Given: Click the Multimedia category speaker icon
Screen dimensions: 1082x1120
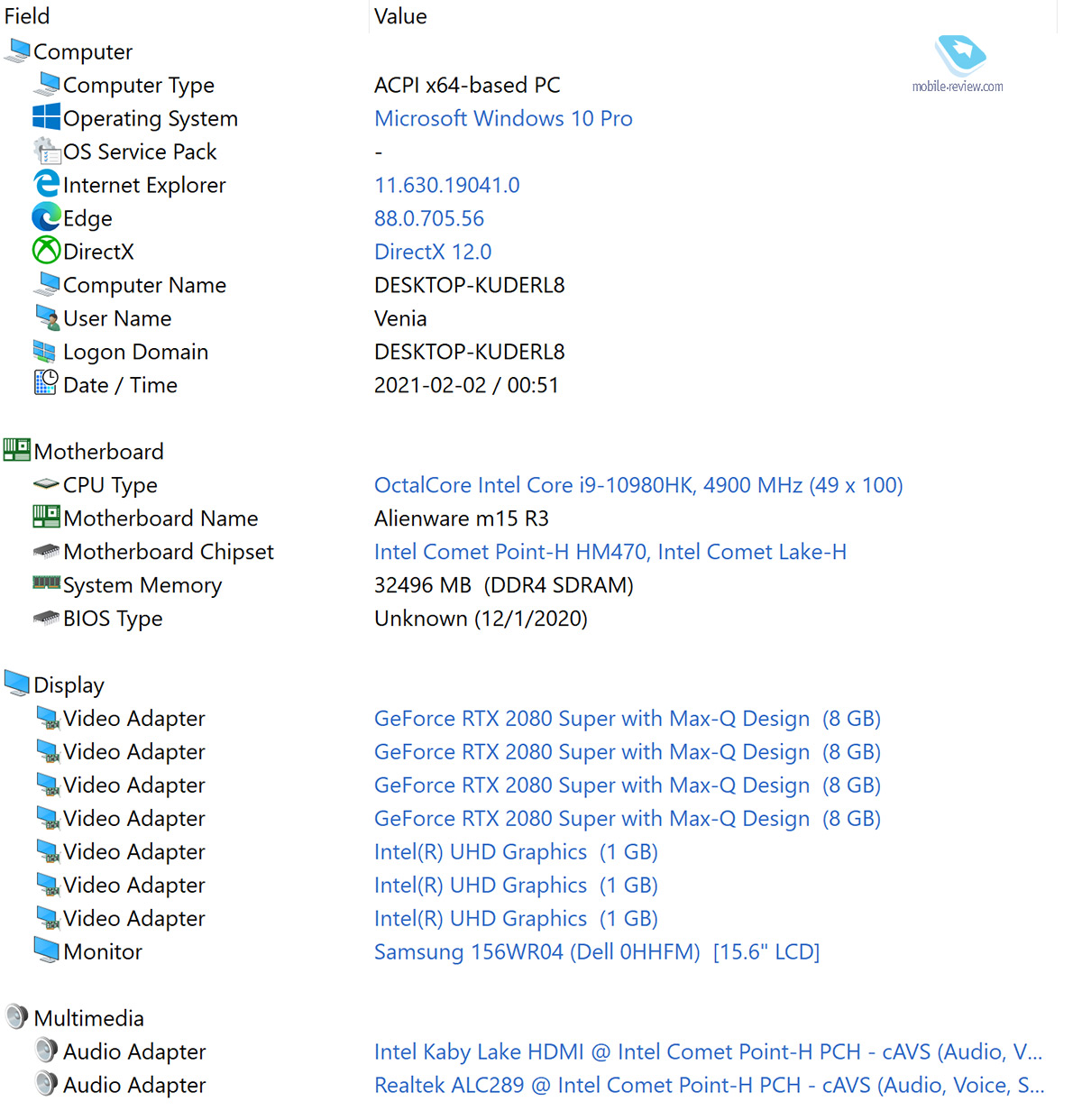Looking at the screenshot, I should [x=17, y=1016].
